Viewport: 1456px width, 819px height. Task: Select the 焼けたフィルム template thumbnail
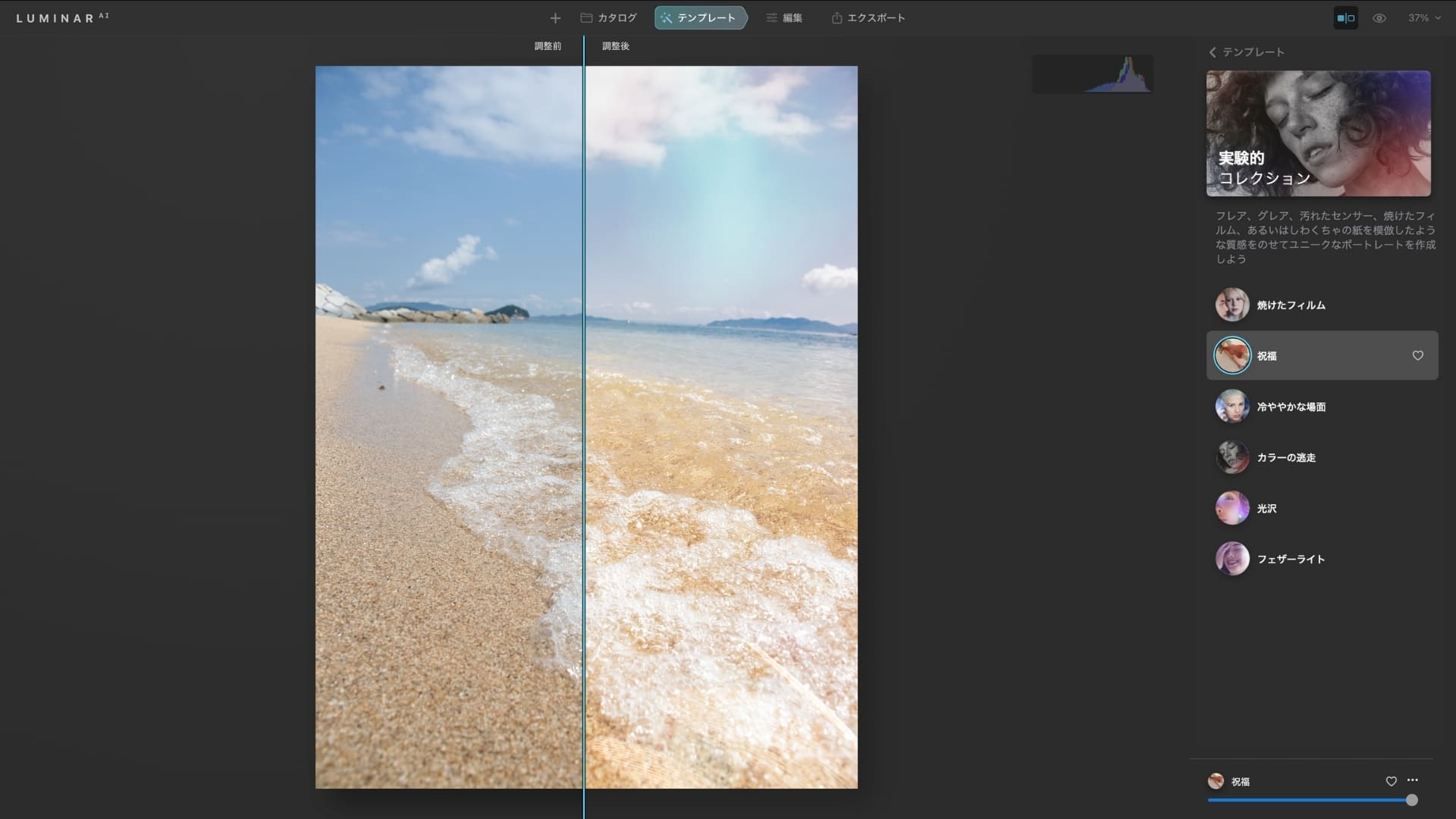tap(1232, 305)
